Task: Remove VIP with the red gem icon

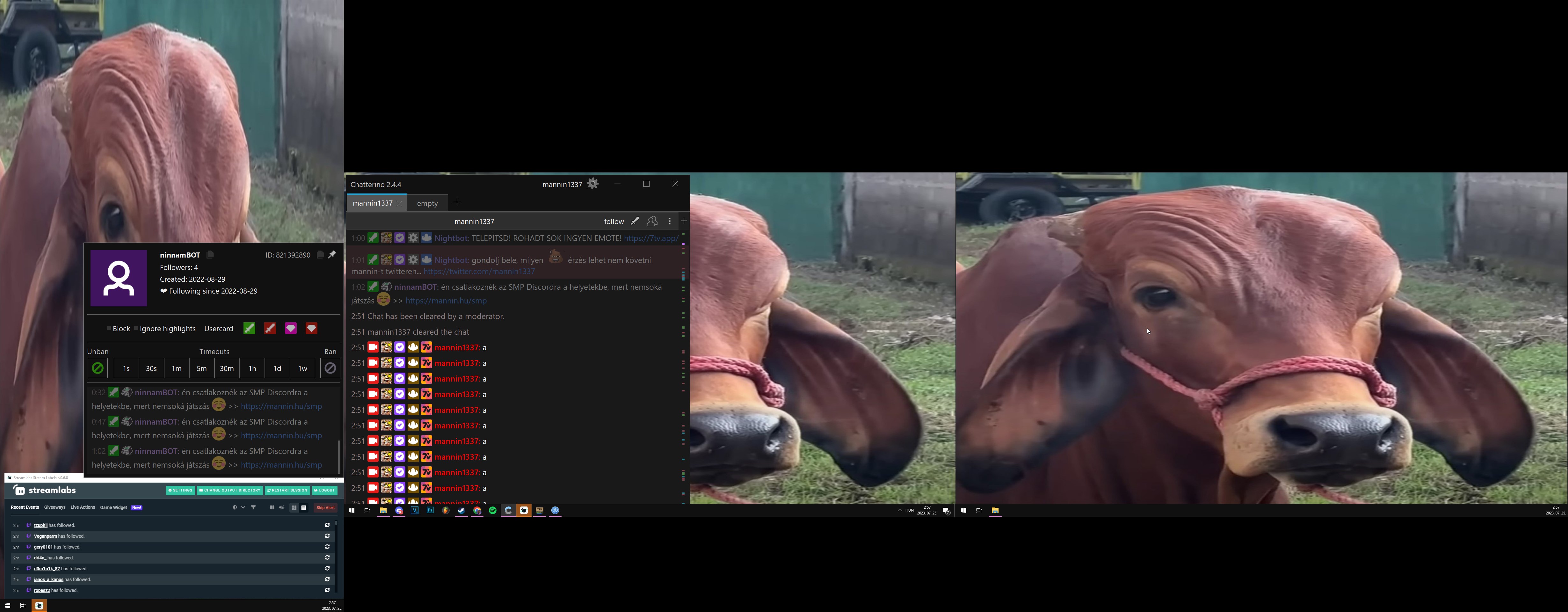Action: (x=311, y=328)
